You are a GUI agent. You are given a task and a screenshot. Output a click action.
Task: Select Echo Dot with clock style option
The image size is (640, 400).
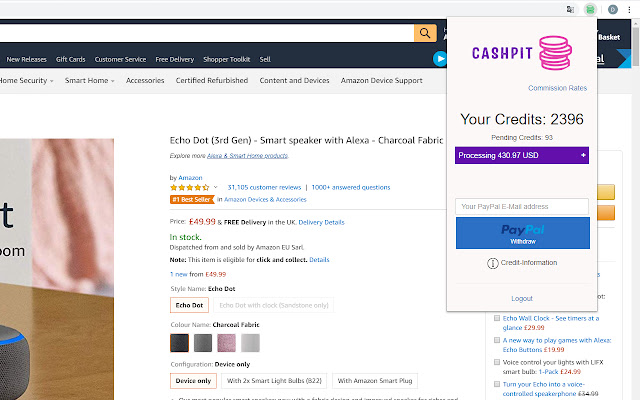273,305
